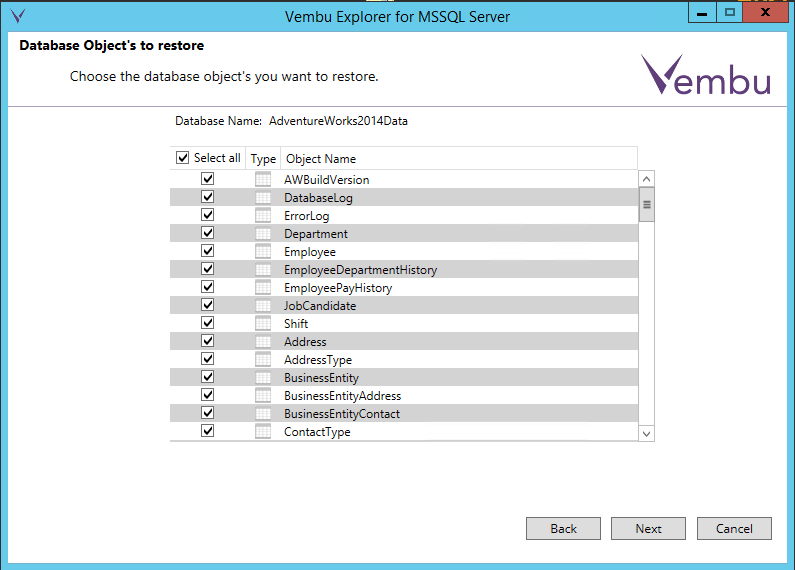795x570 pixels.
Task: Click the vertical scrollbar thumb
Action: tap(647, 205)
